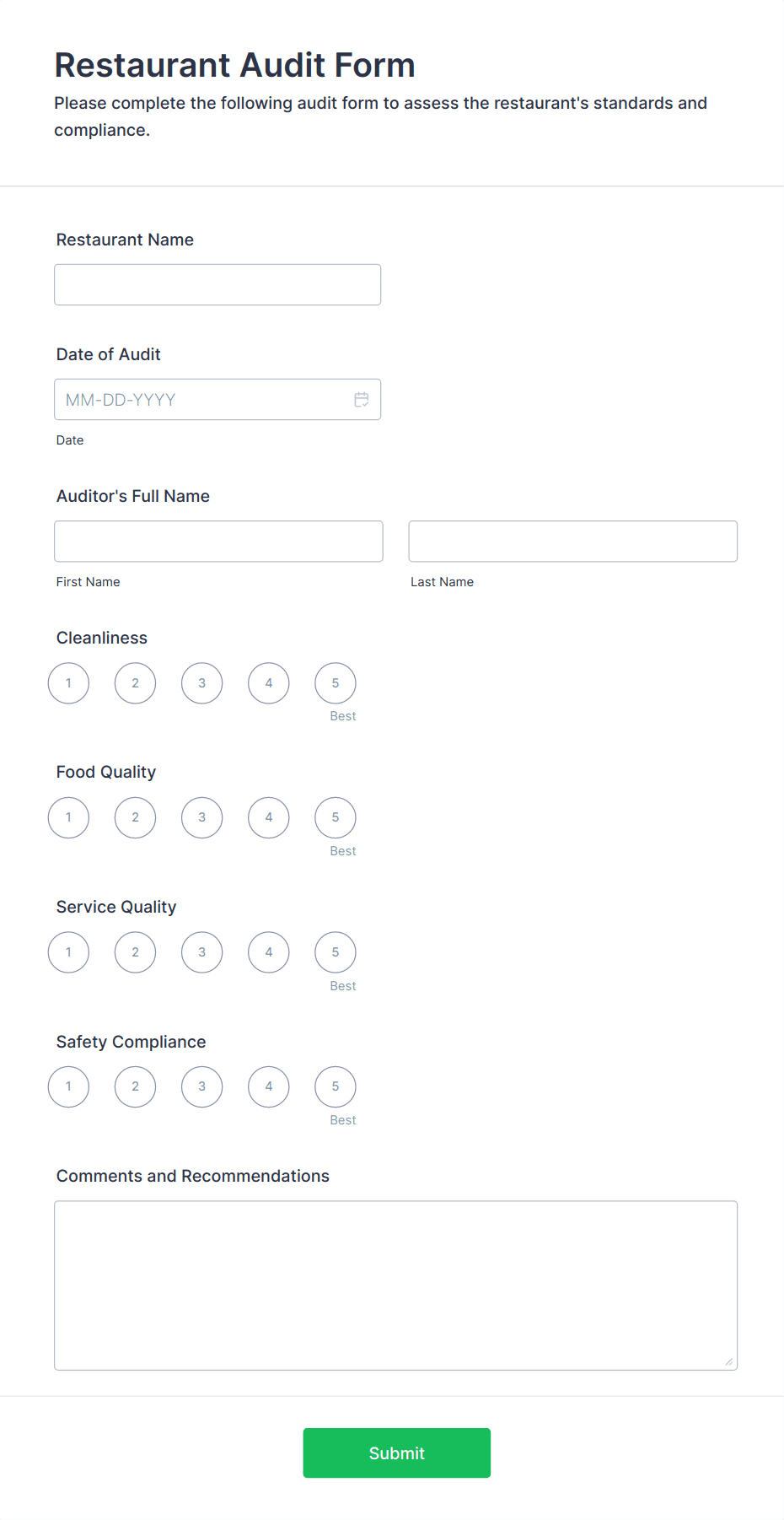This screenshot has height=1520, width=784.
Task: Choose Food Quality rating 5
Action: tap(336, 817)
